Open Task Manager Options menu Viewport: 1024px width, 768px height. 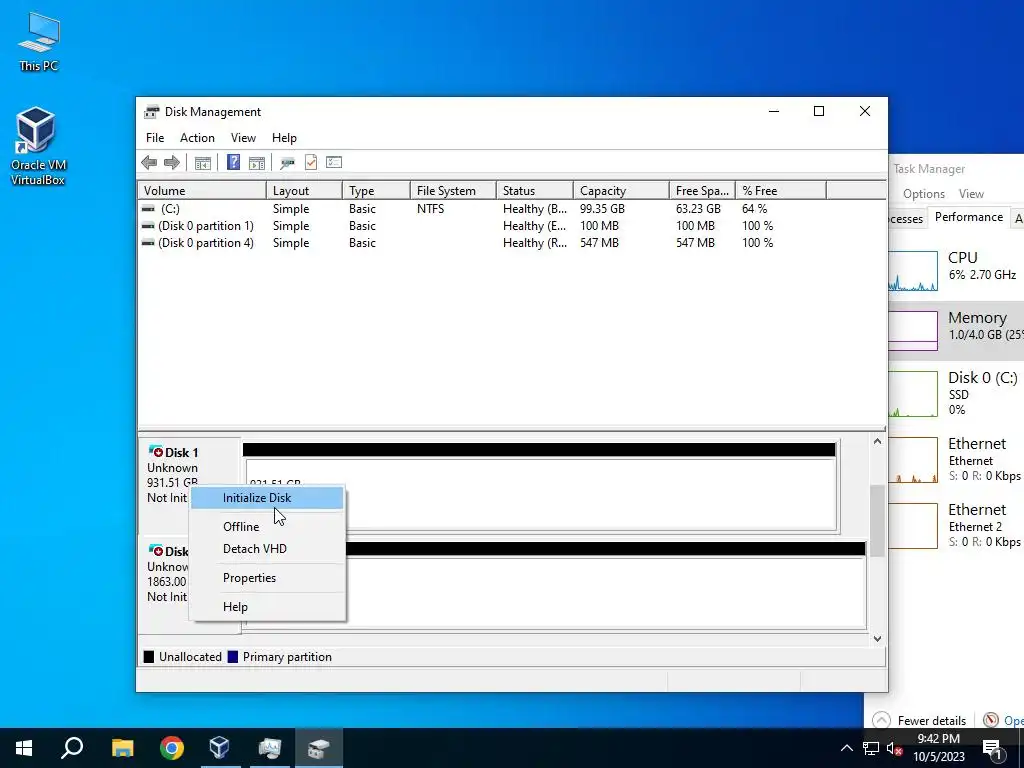click(923, 194)
